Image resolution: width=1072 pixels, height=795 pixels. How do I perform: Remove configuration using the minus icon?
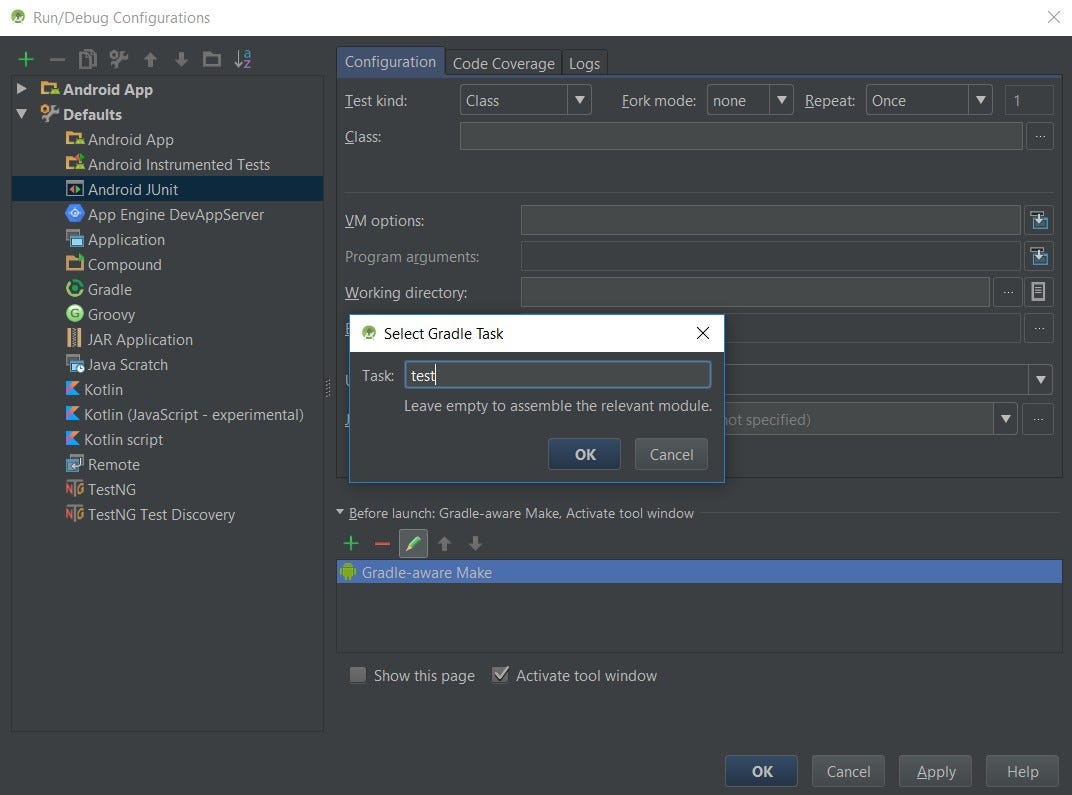pyautogui.click(x=57, y=59)
